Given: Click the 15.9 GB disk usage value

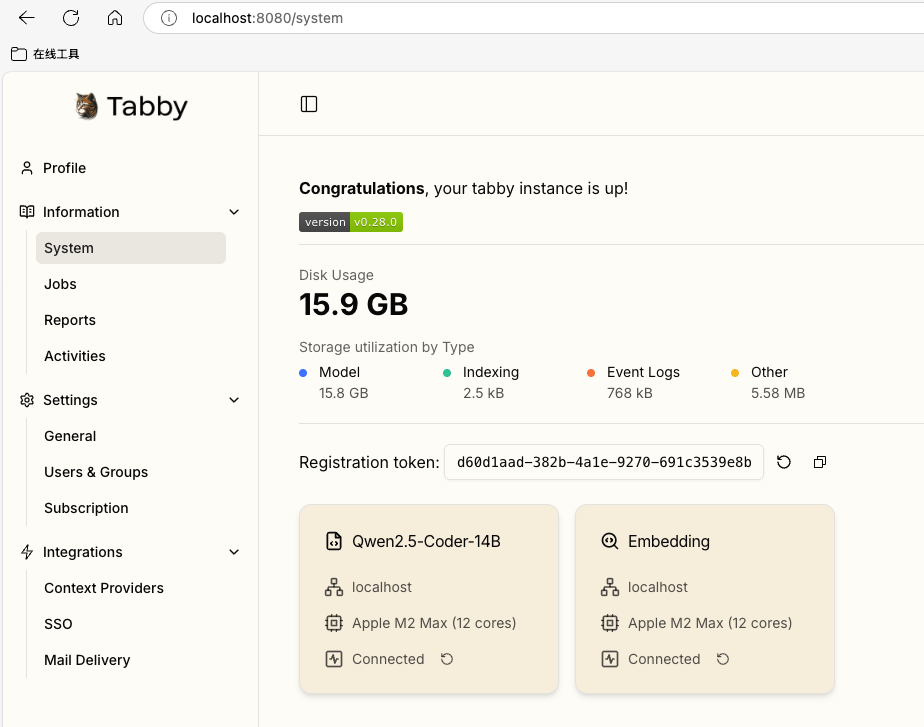Looking at the screenshot, I should [x=354, y=305].
